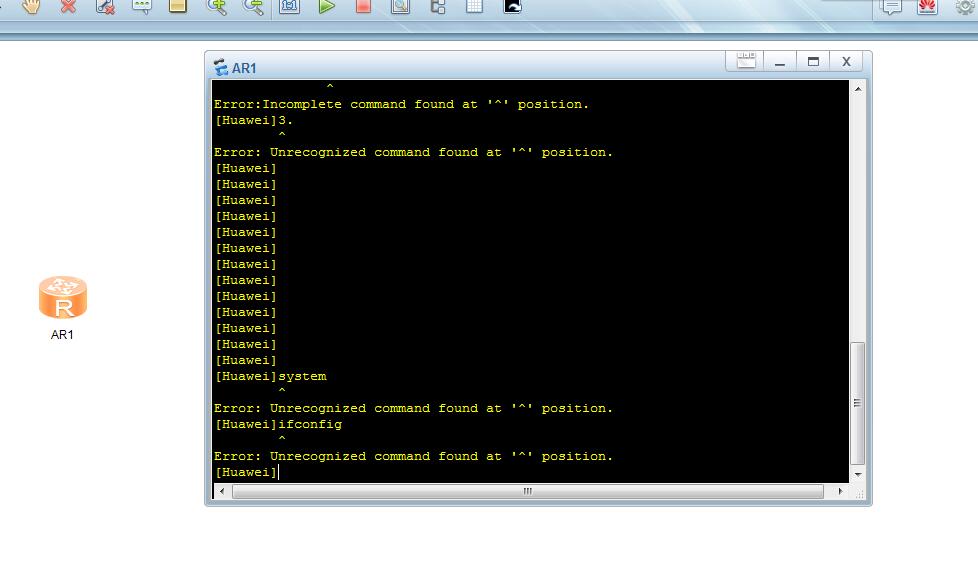Click the terminal scrollbar down arrow
The image size is (978, 579).
[x=858, y=475]
